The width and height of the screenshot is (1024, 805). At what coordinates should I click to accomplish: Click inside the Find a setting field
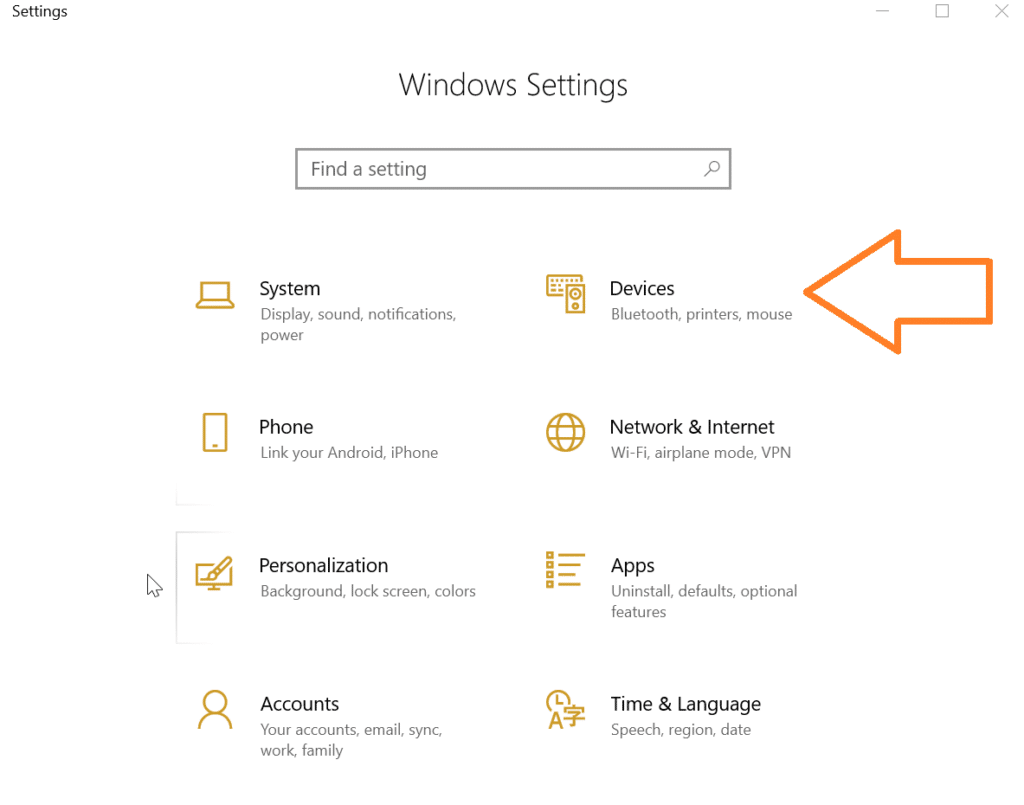tap(450, 169)
